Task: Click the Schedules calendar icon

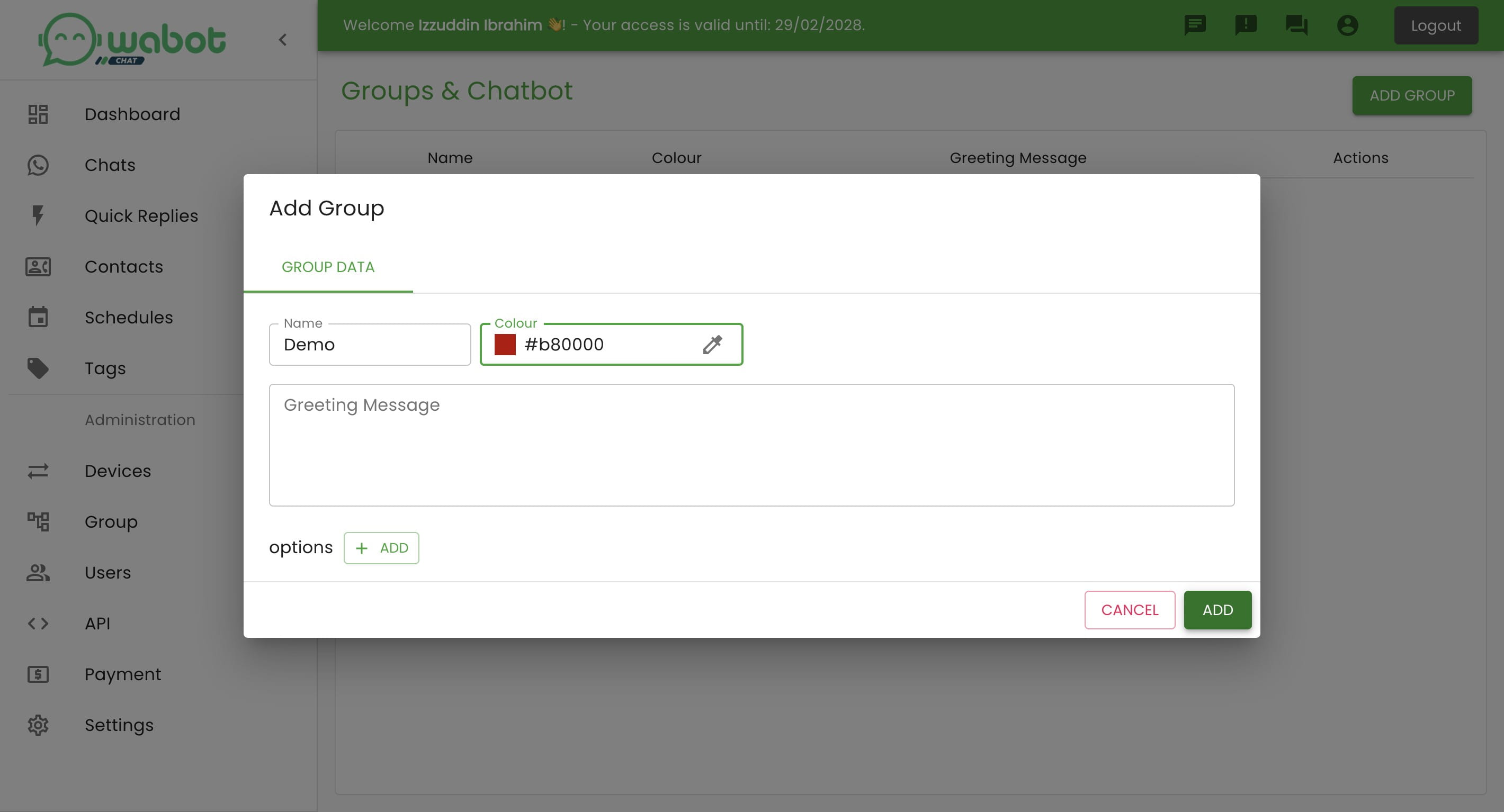Action: (36, 318)
